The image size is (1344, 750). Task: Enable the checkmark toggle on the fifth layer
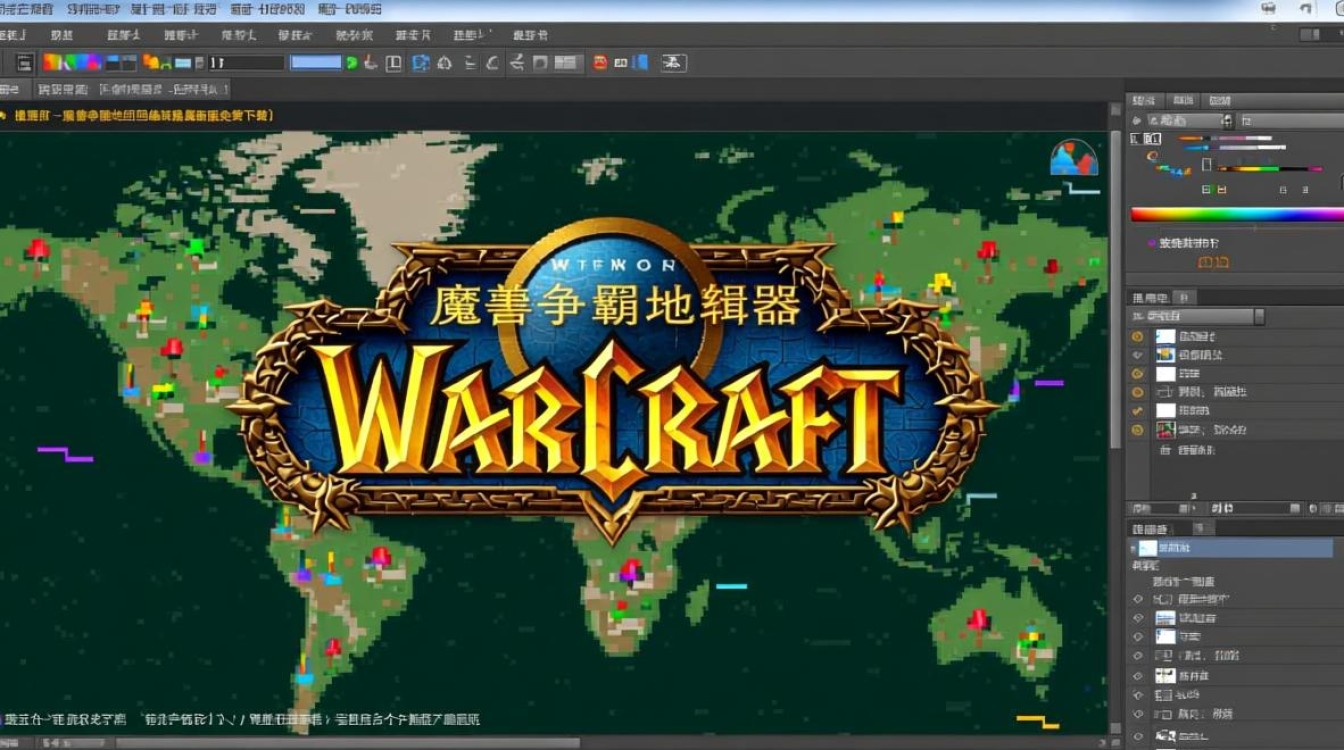[x=1136, y=410]
